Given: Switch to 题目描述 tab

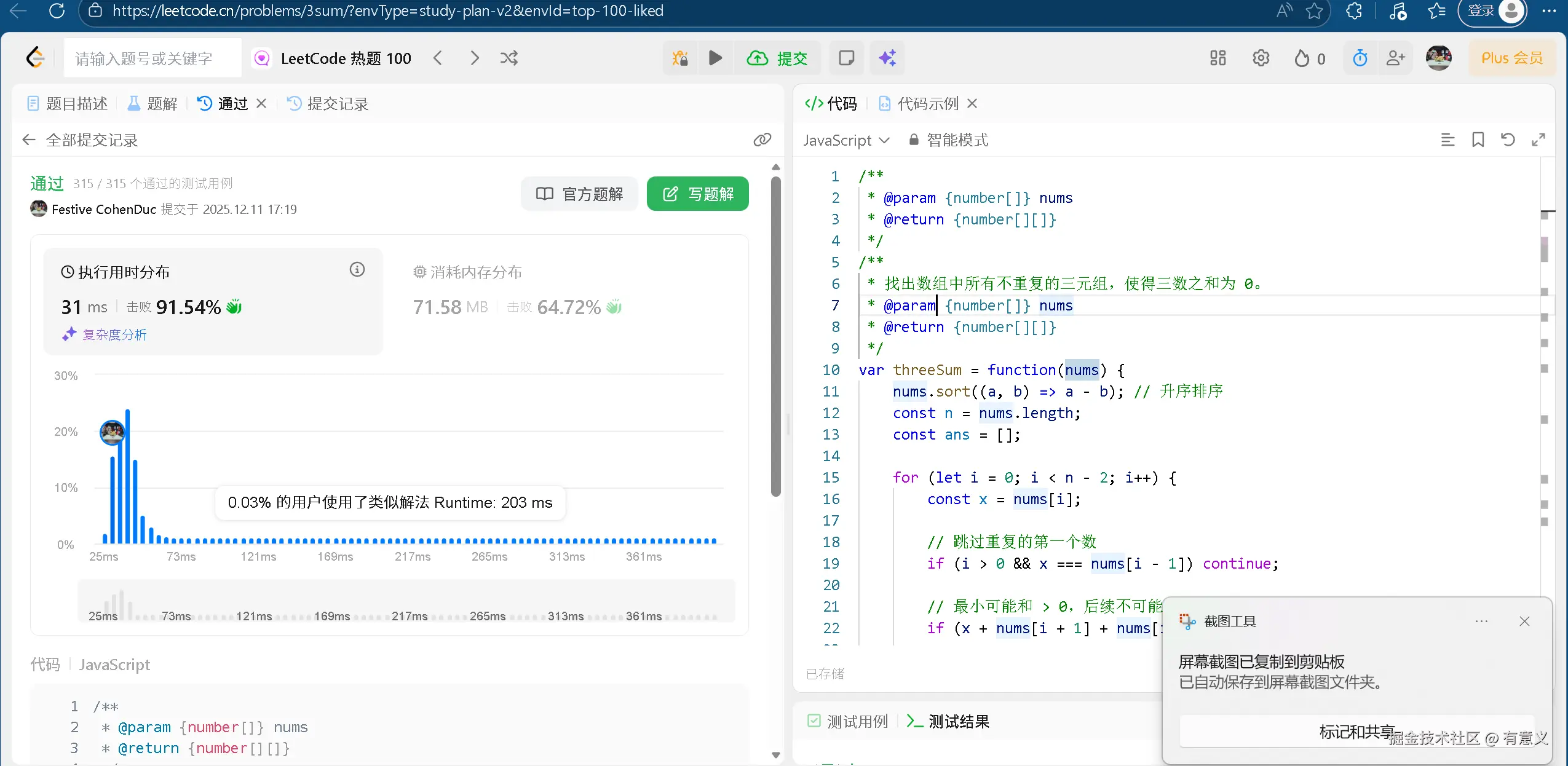Looking at the screenshot, I should (68, 103).
